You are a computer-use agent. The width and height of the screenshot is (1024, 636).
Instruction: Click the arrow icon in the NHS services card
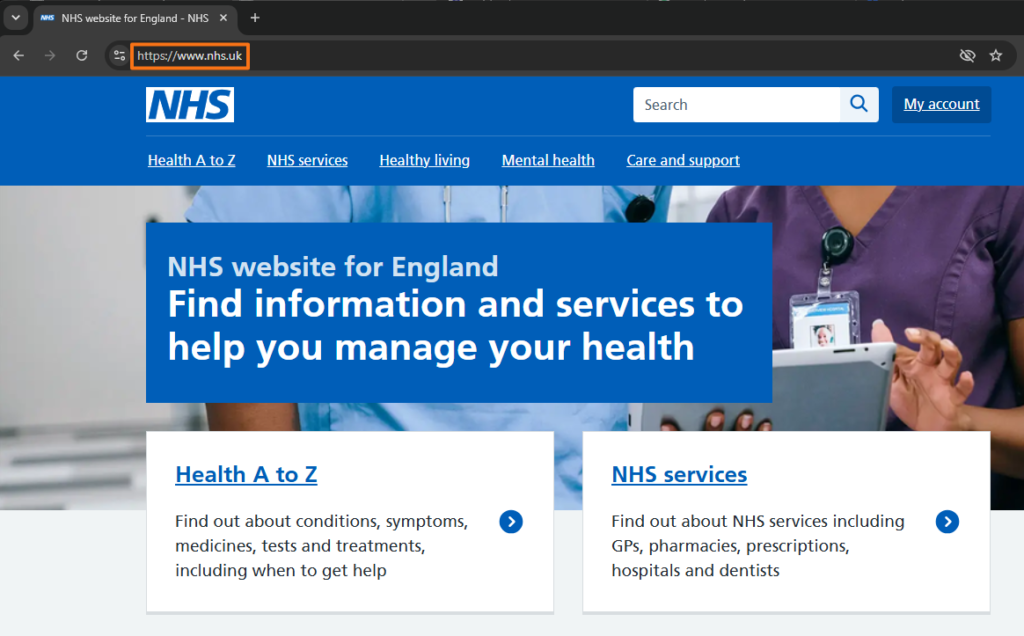(948, 522)
